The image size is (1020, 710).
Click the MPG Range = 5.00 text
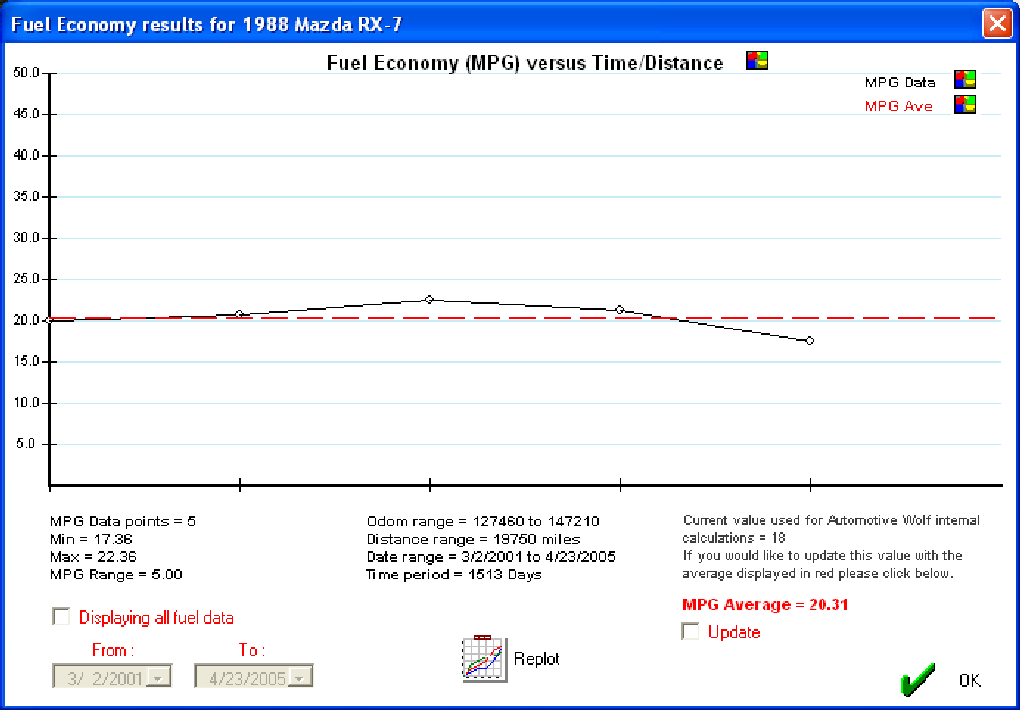point(116,575)
